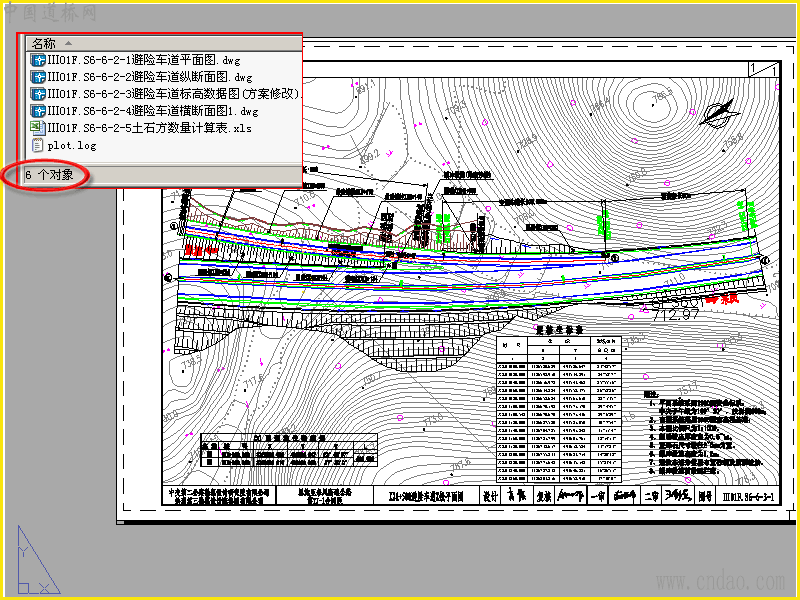This screenshot has width=800, height=600.
Task: Select the file name III01F.S6-6-2-2避险车道纵断面图.dwg
Action: coord(150,77)
